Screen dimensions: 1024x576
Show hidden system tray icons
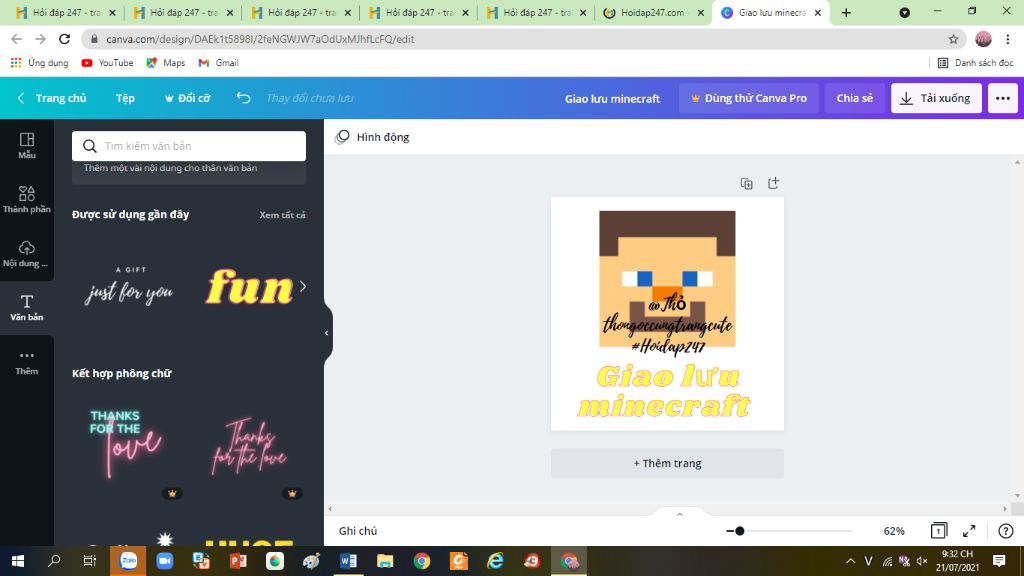click(850, 561)
